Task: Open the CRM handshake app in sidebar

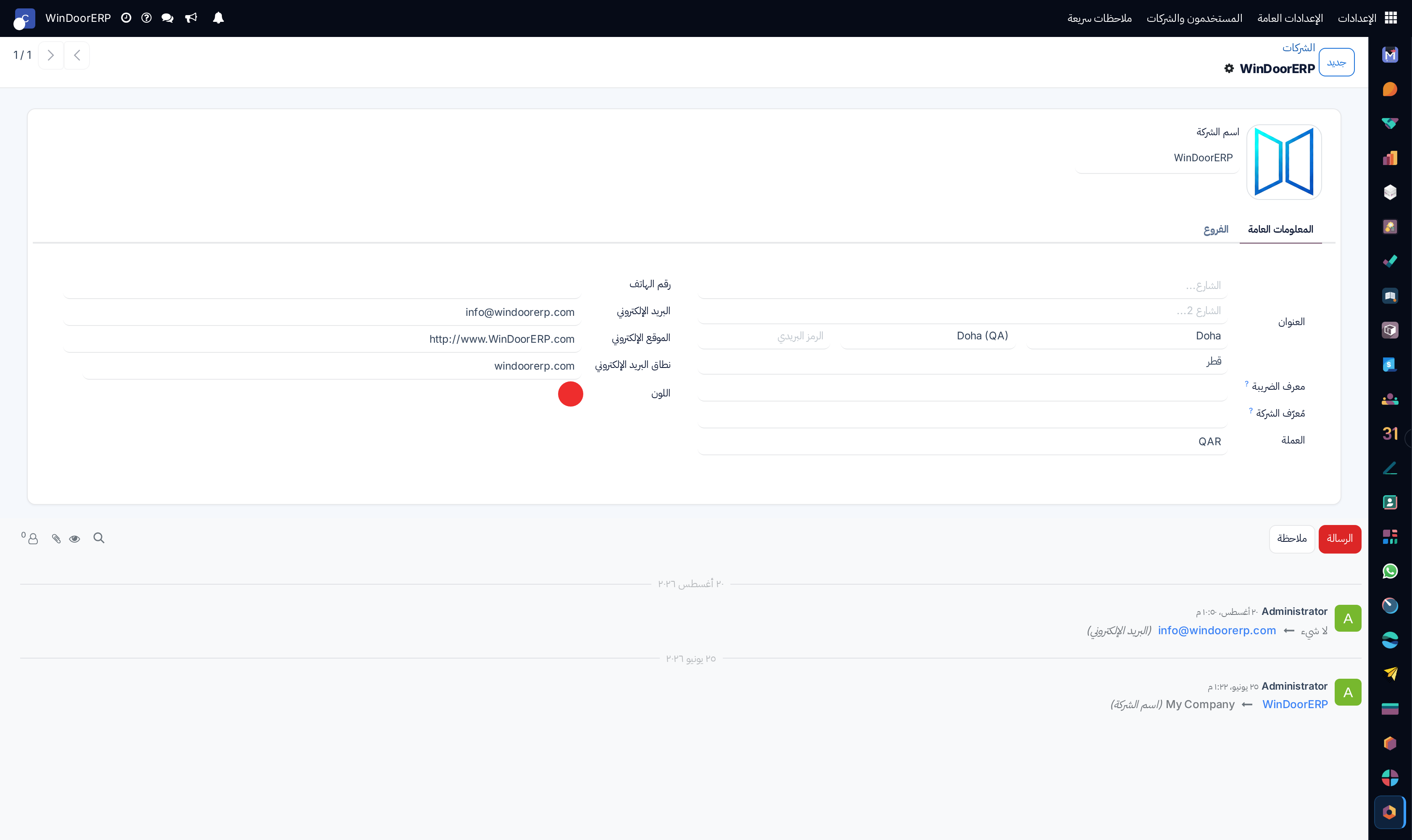Action: click(x=1390, y=123)
